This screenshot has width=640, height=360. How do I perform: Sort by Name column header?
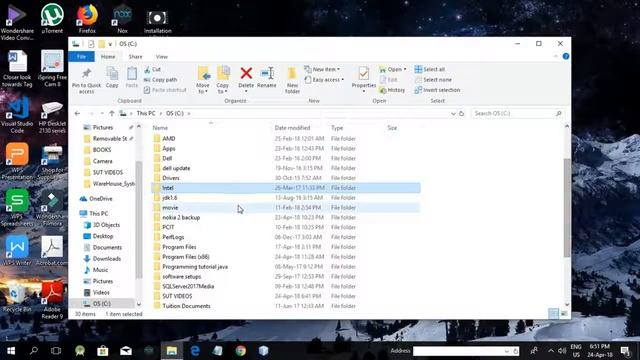tap(160, 128)
